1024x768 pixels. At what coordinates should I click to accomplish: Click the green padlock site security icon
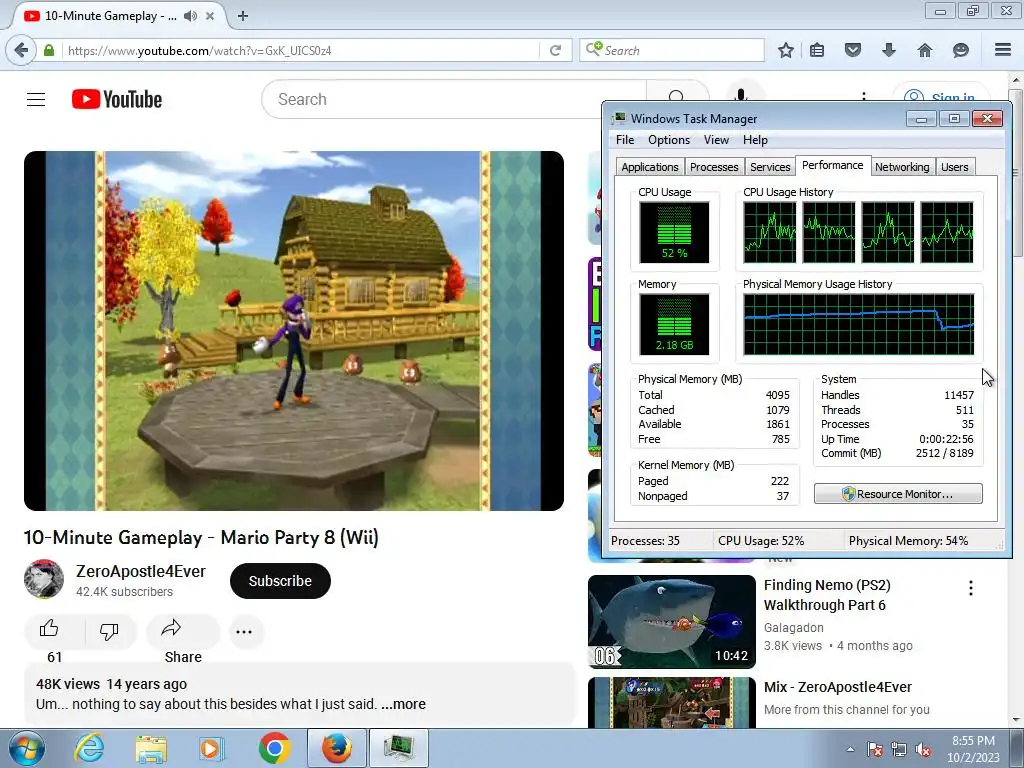click(x=49, y=50)
